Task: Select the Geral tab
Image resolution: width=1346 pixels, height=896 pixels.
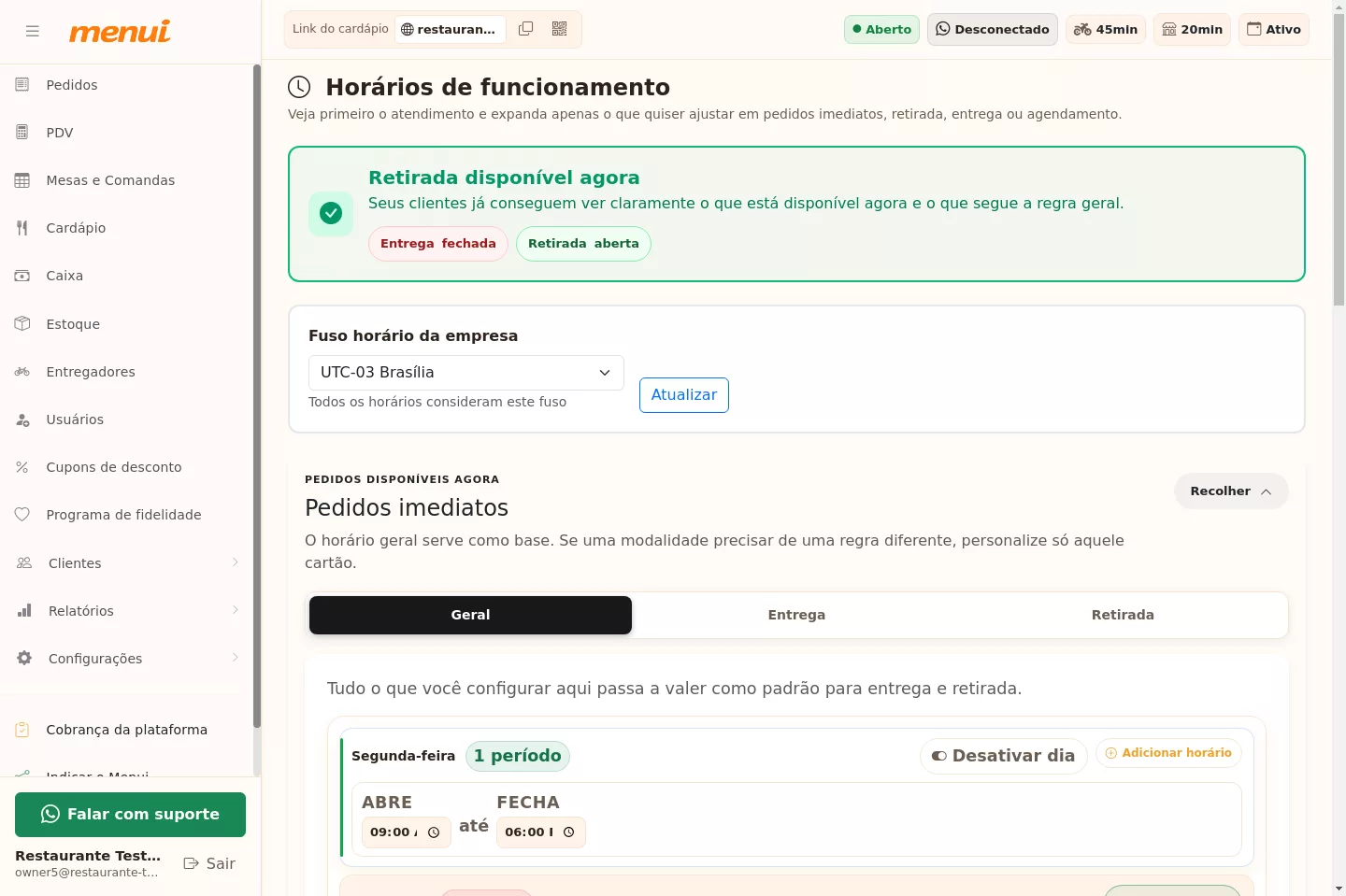Action: point(470,615)
